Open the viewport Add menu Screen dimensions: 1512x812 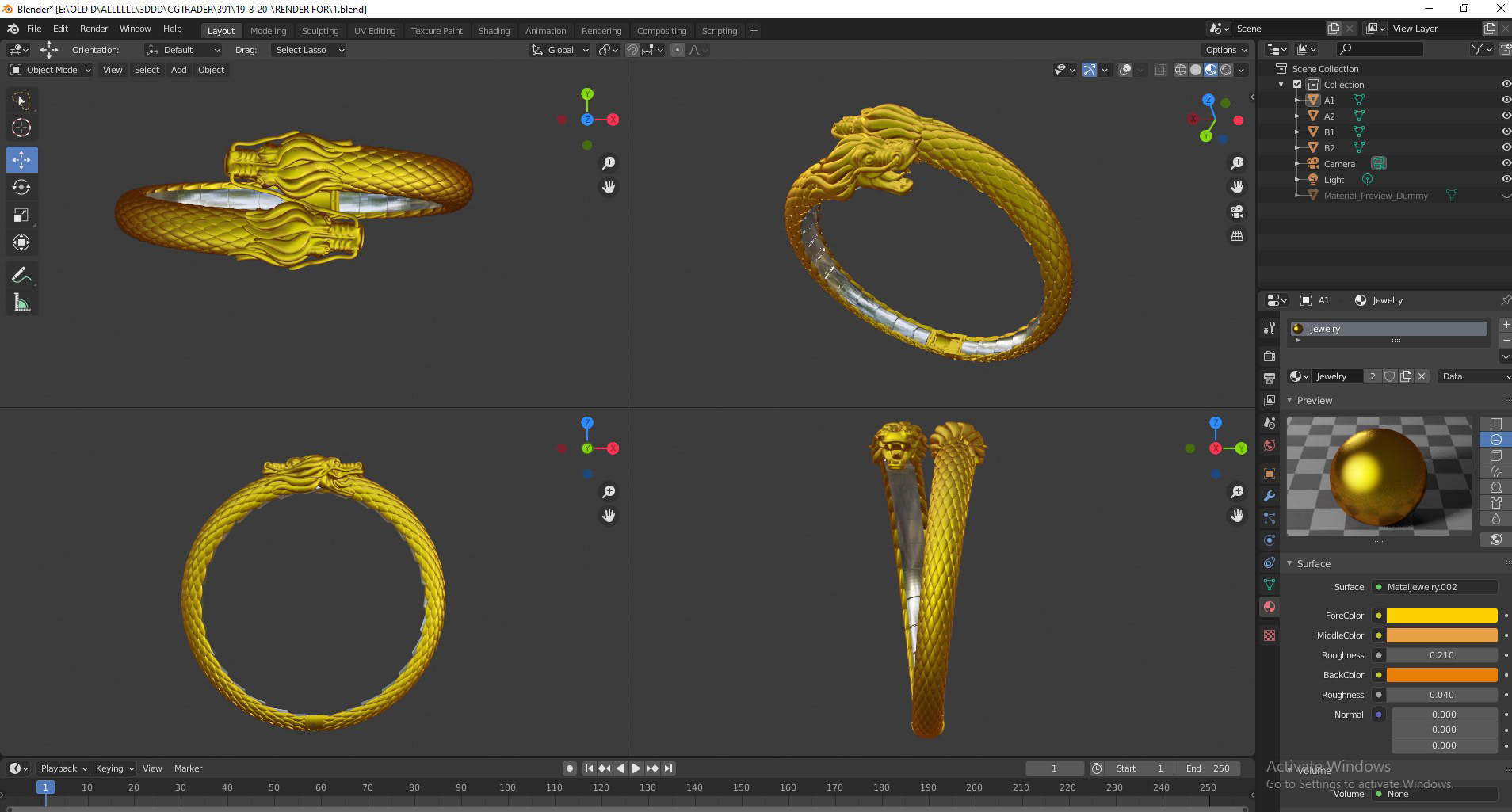coord(179,70)
